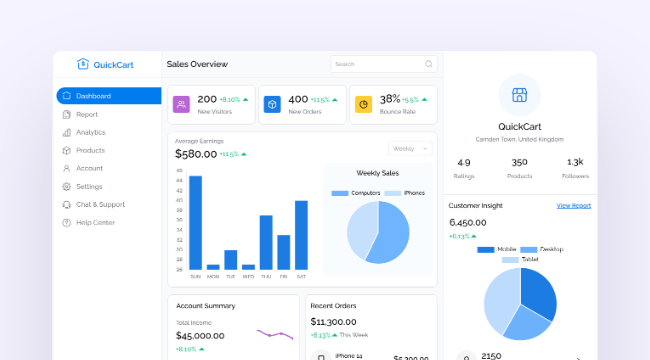Viewport: 650px width, 360px height.
Task: Click the THU bar in earnings chart
Action: pos(266,243)
